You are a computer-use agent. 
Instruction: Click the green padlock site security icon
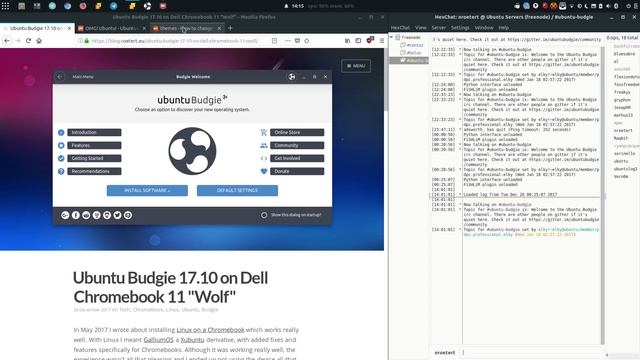pos(87,41)
